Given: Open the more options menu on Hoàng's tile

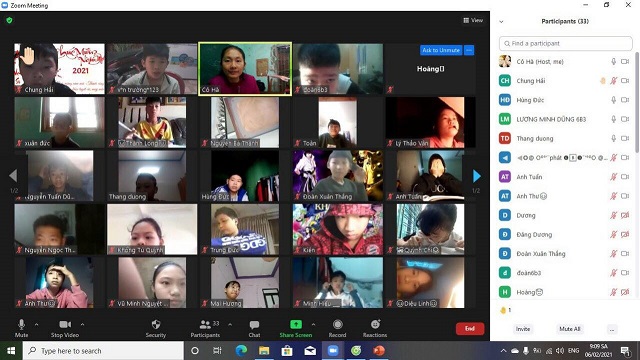Looking at the screenshot, I should pos(469,50).
